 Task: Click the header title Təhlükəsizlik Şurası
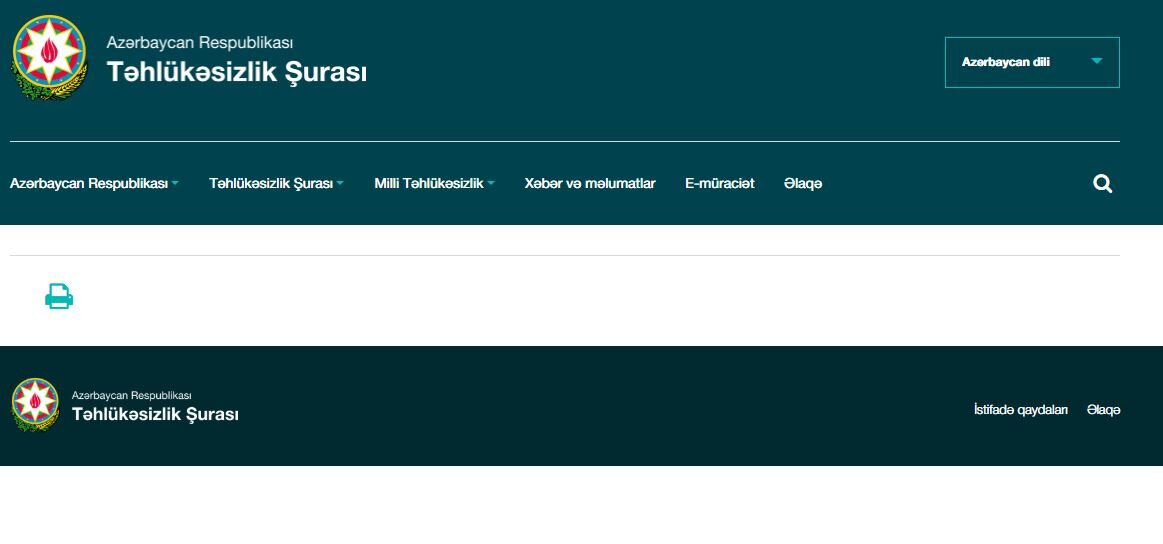pos(237,72)
